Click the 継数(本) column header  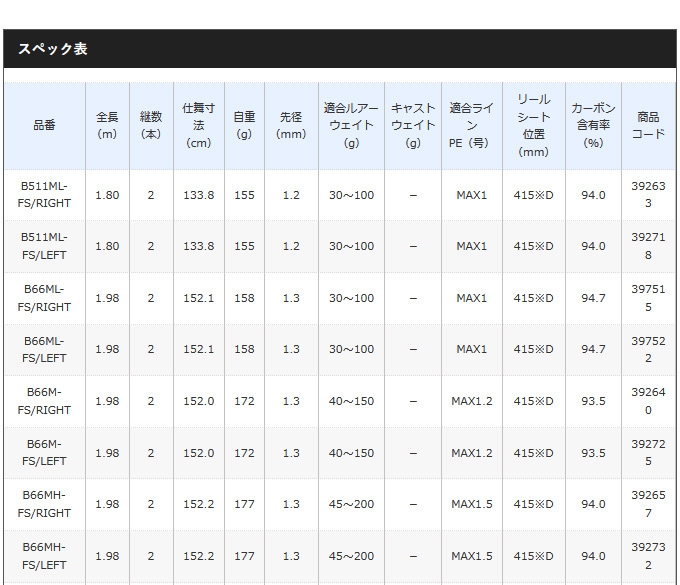click(151, 126)
